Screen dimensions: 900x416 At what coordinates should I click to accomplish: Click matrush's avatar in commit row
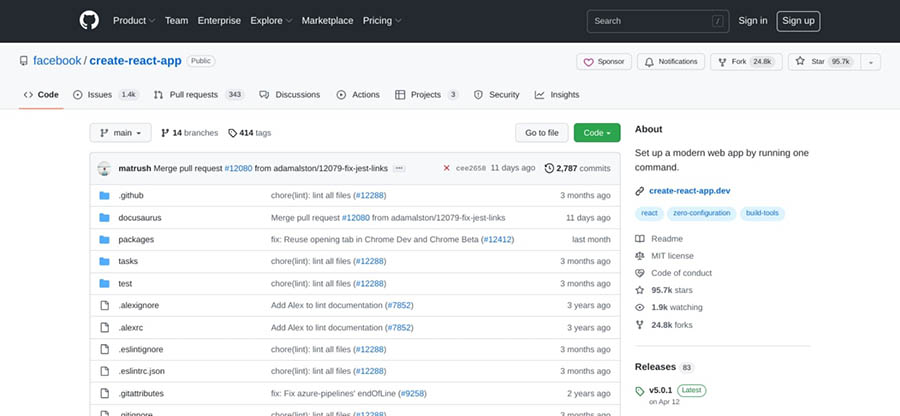(104, 168)
